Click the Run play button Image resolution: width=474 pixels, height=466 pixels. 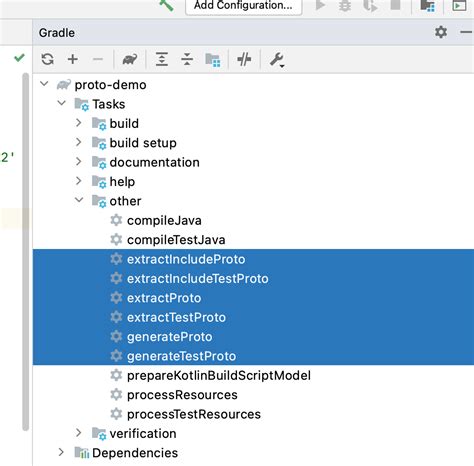click(x=320, y=5)
